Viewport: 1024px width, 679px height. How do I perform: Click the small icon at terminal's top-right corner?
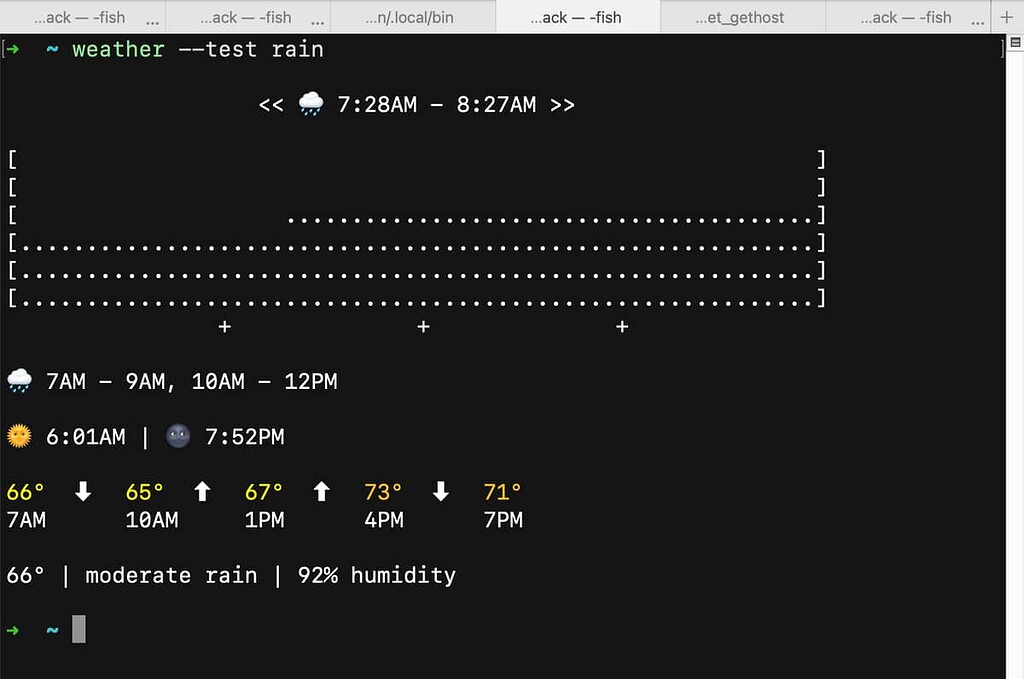(1001, 48)
